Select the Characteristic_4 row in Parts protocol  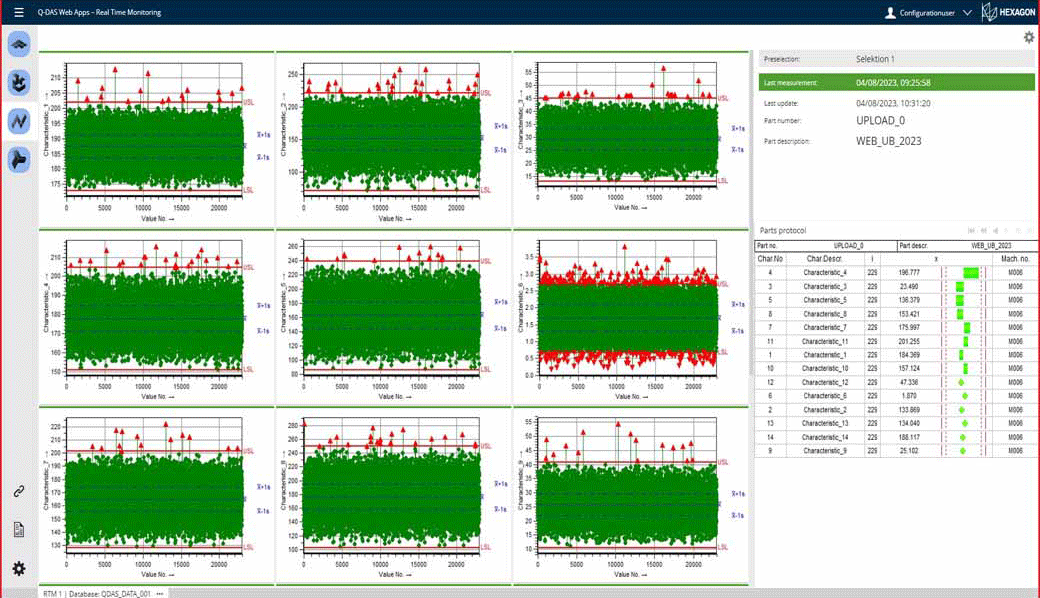pyautogui.click(x=825, y=272)
